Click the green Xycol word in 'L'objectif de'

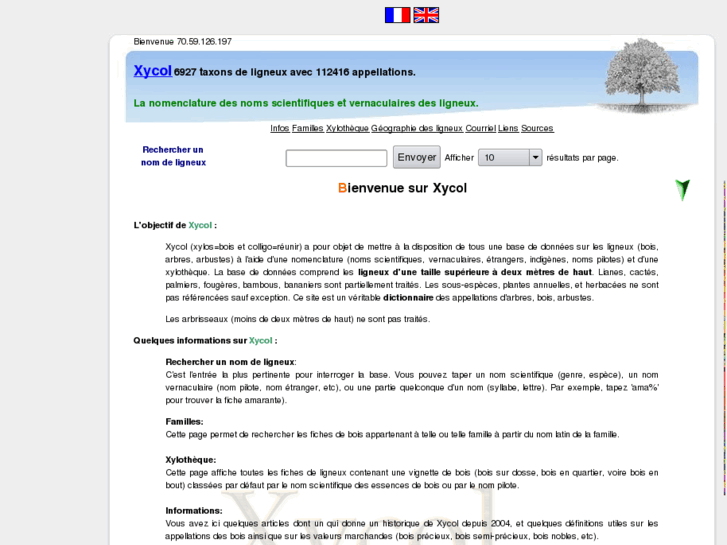[200, 225]
